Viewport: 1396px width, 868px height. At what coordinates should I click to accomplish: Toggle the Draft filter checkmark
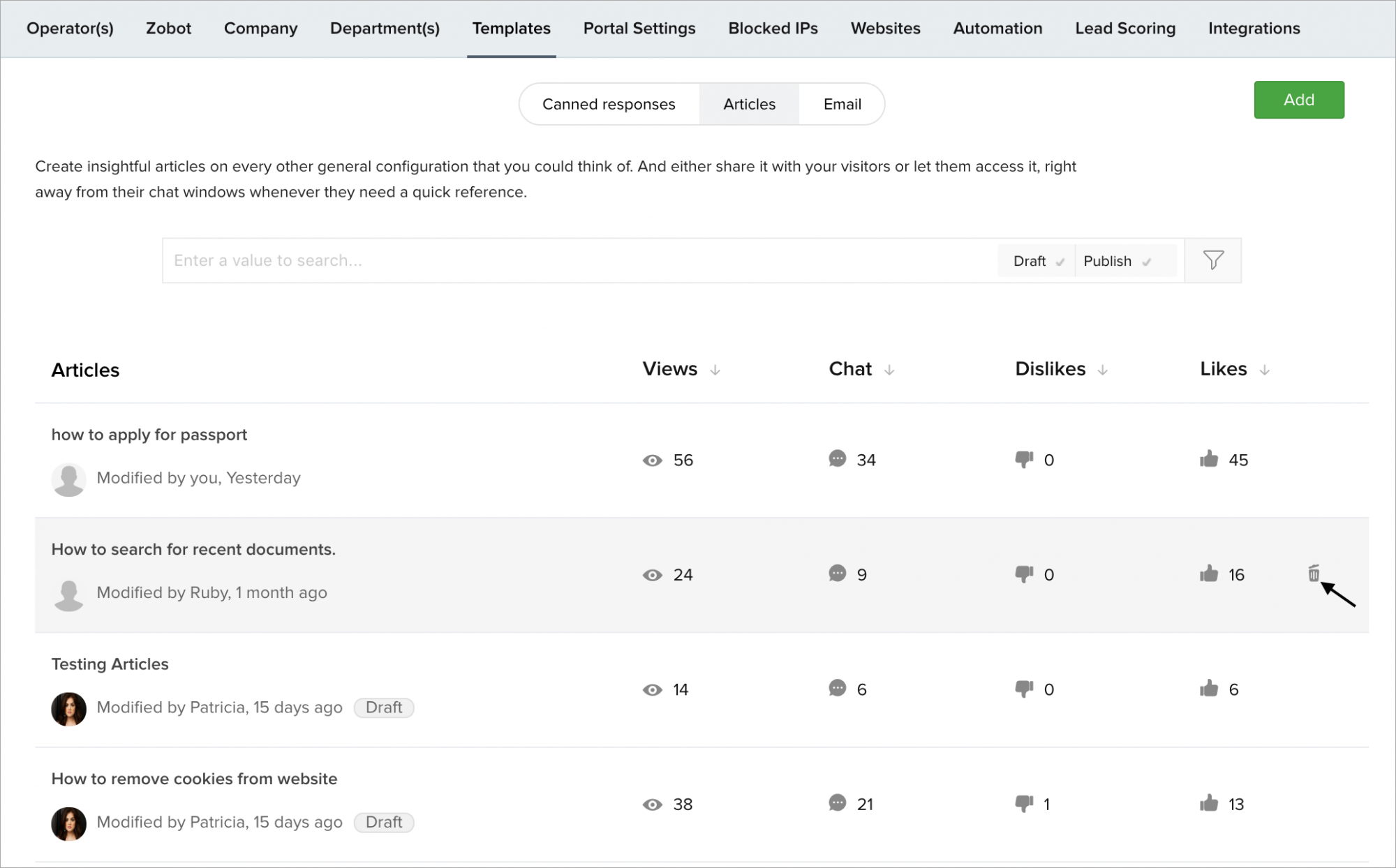pyautogui.click(x=1060, y=262)
